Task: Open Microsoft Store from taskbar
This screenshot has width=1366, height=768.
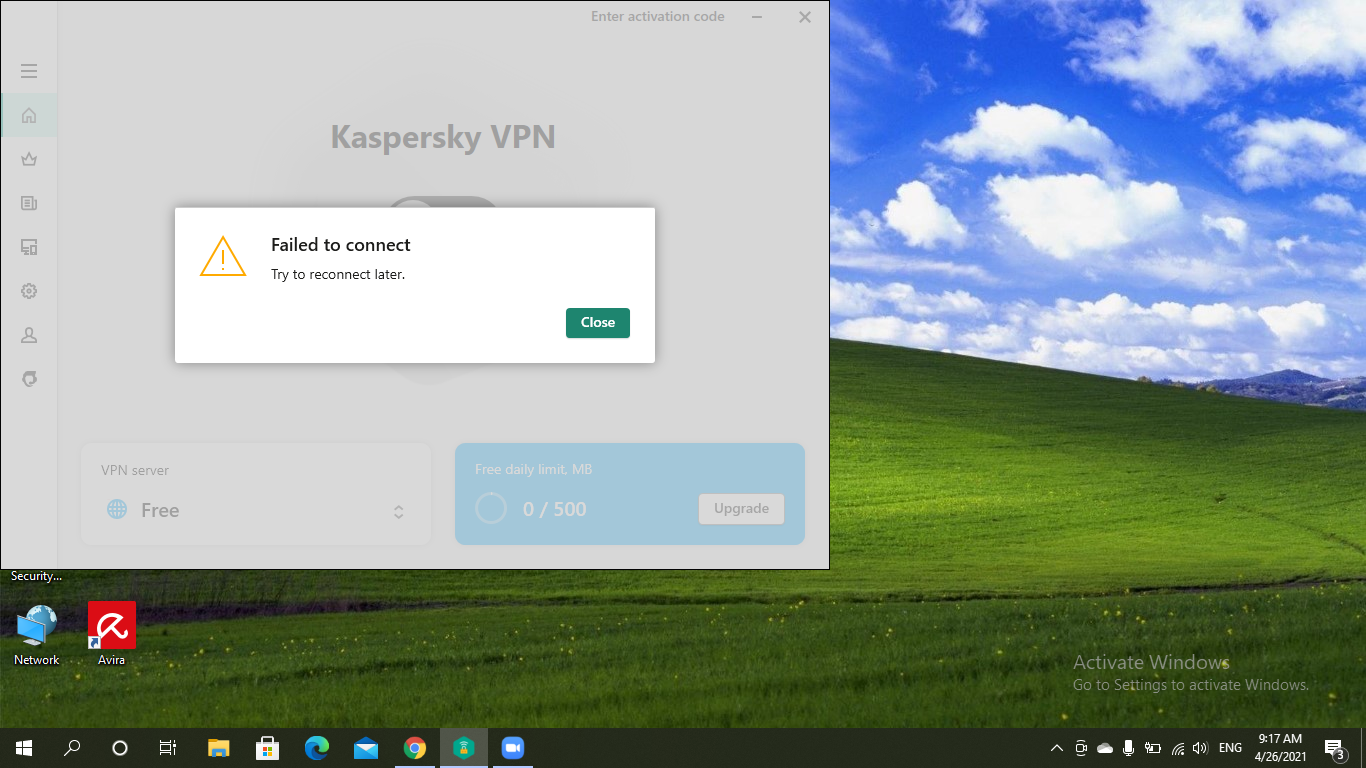Action: click(268, 748)
